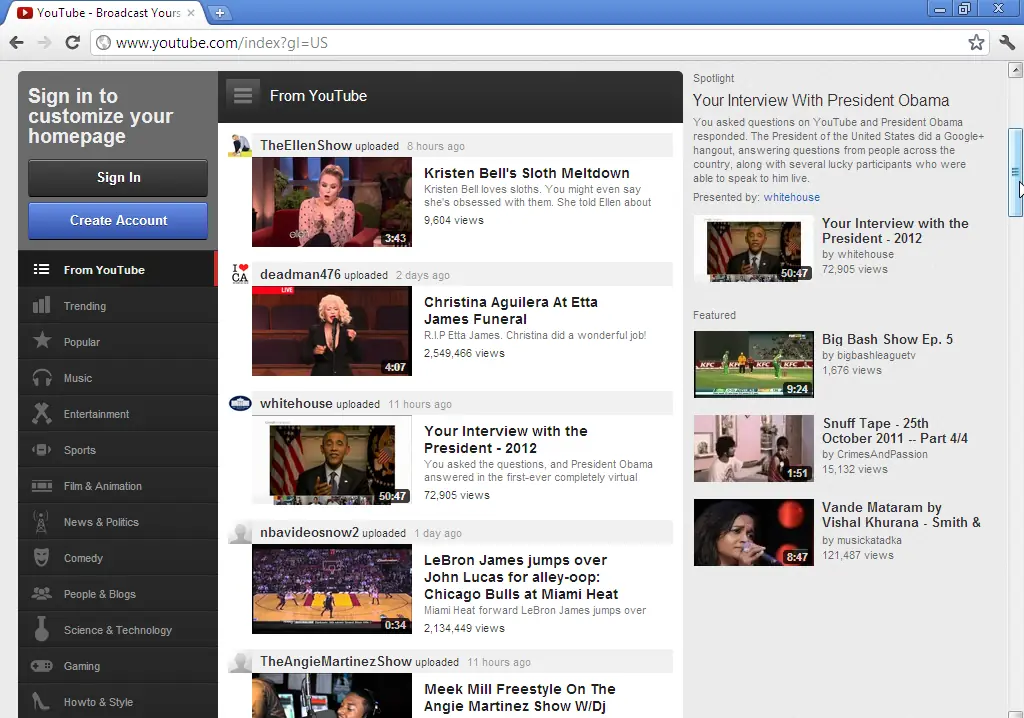Click the vertical scrollbar thumb
Viewport: 1024px width, 718px height.
pyautogui.click(x=1015, y=172)
